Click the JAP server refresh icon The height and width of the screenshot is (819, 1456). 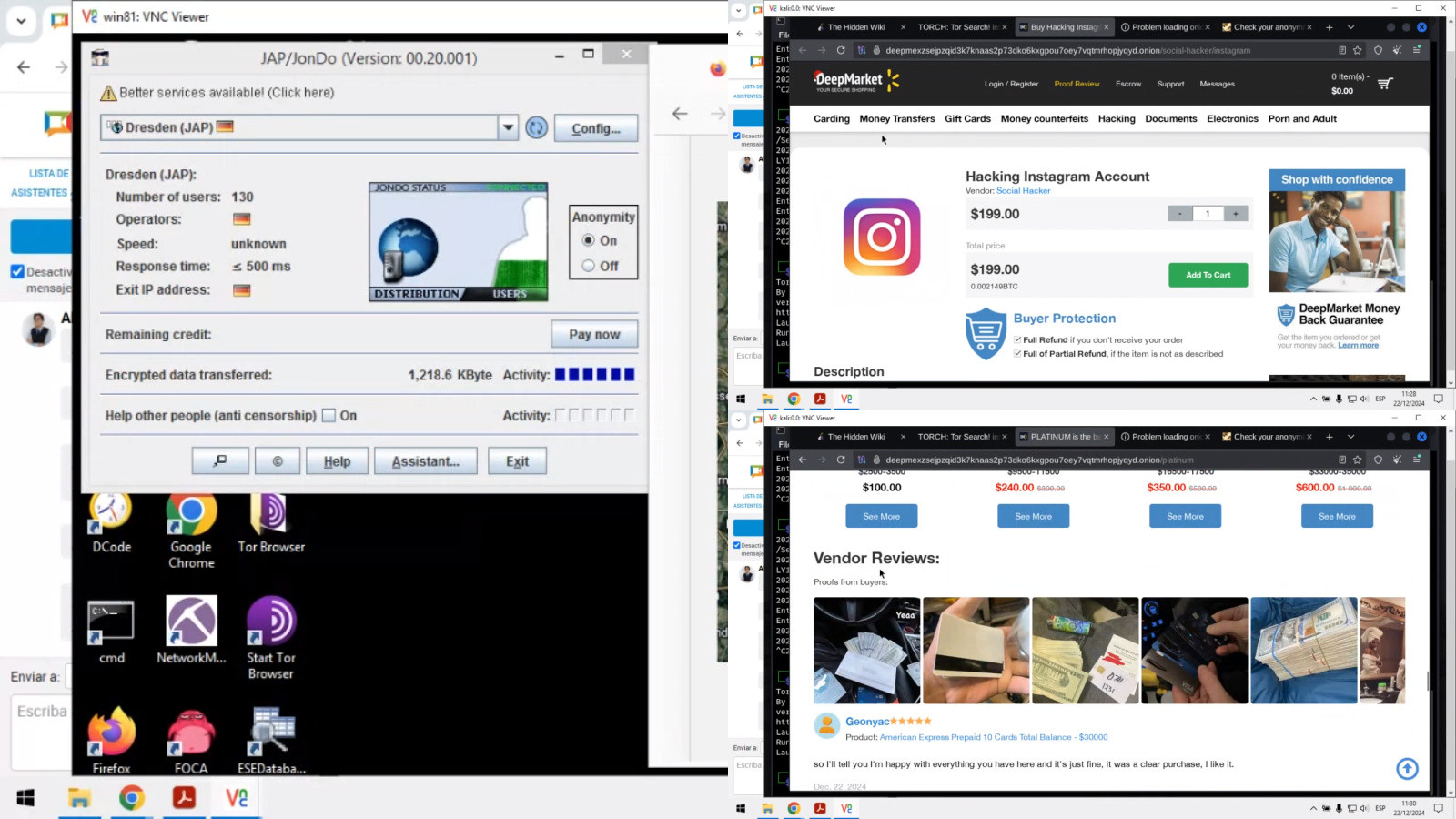537,128
